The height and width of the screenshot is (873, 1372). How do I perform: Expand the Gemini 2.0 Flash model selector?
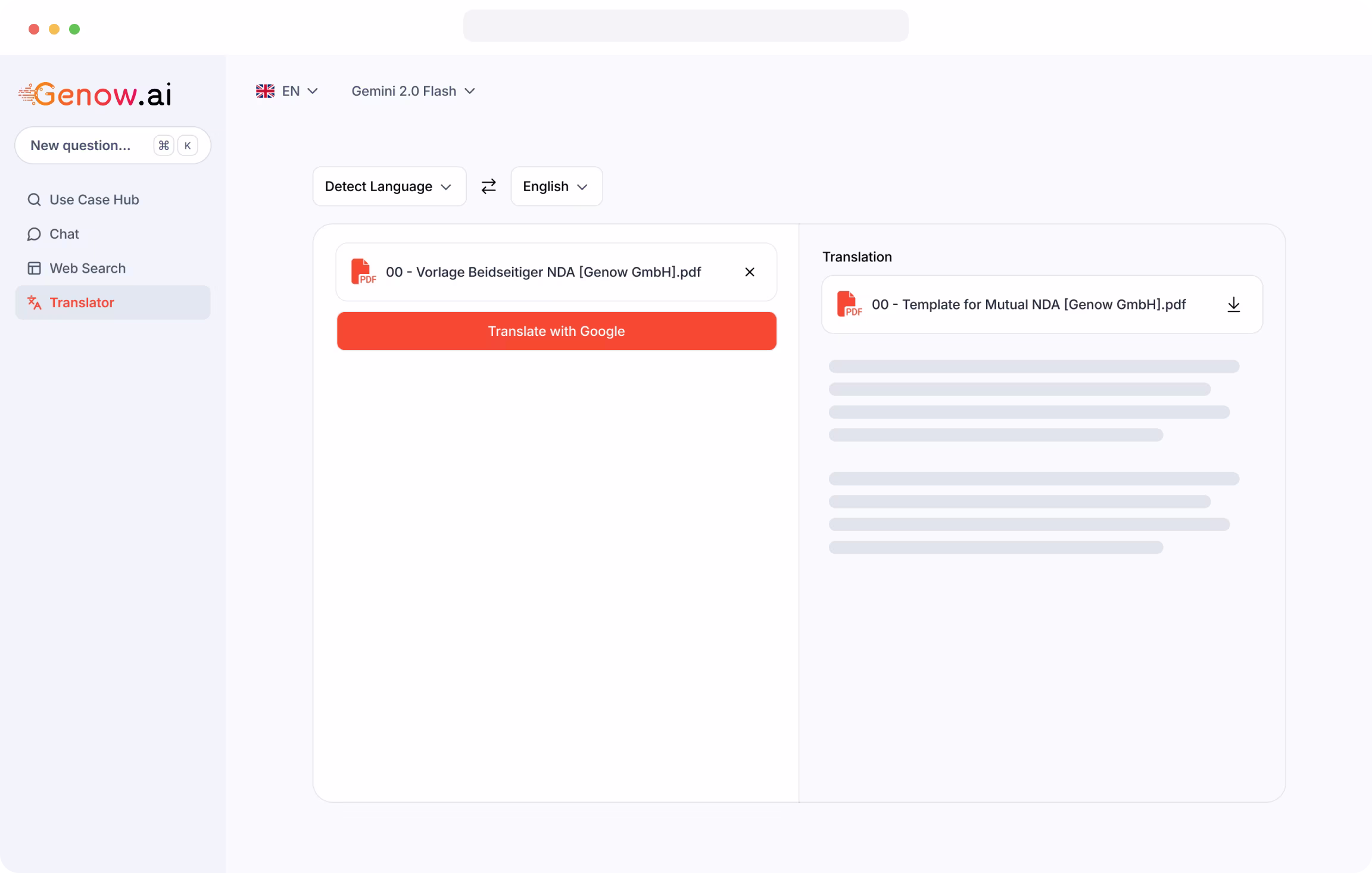tap(413, 91)
